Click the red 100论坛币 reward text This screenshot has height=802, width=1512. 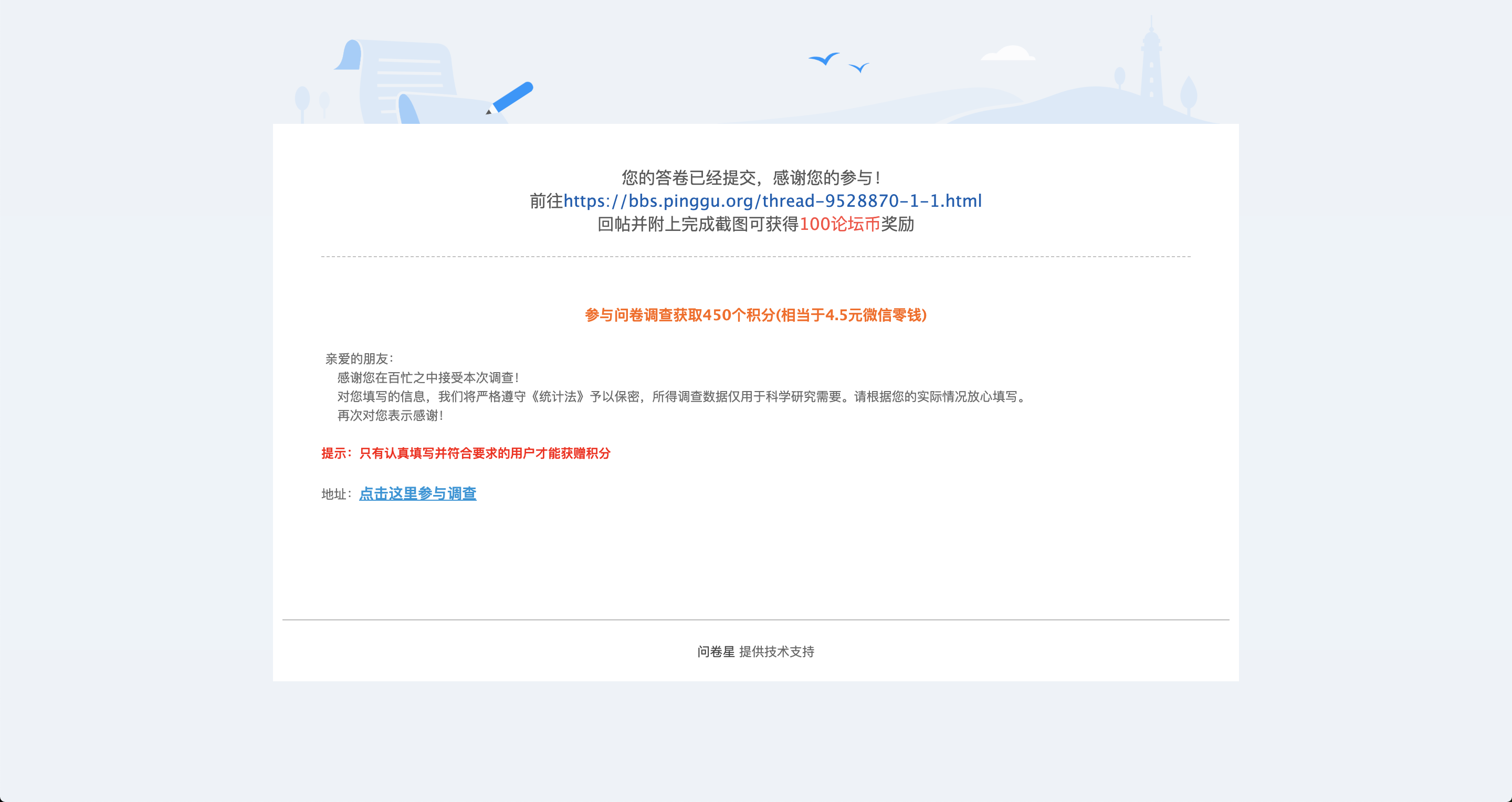coord(839,224)
